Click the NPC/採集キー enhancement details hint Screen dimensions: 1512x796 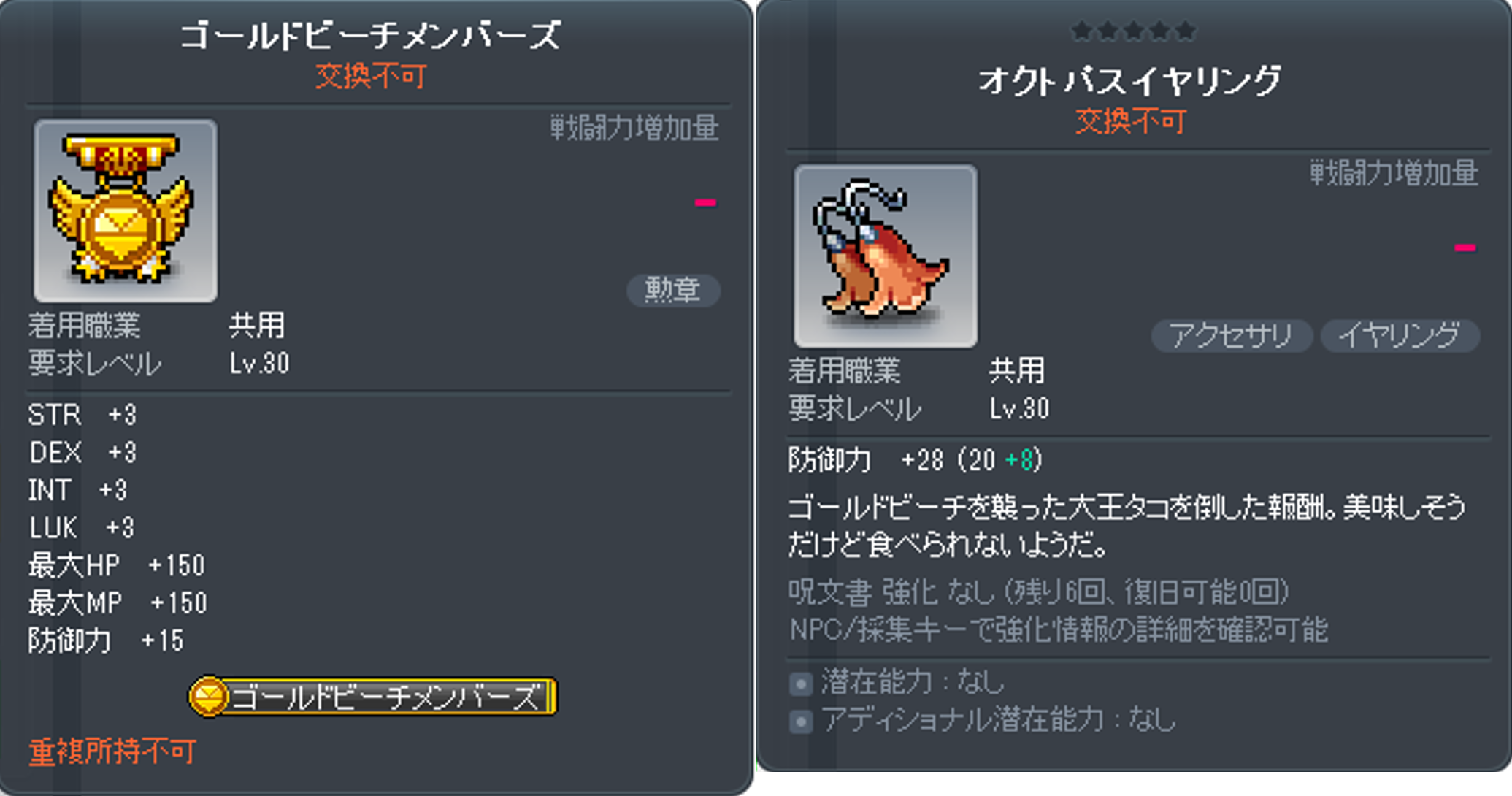click(1058, 629)
